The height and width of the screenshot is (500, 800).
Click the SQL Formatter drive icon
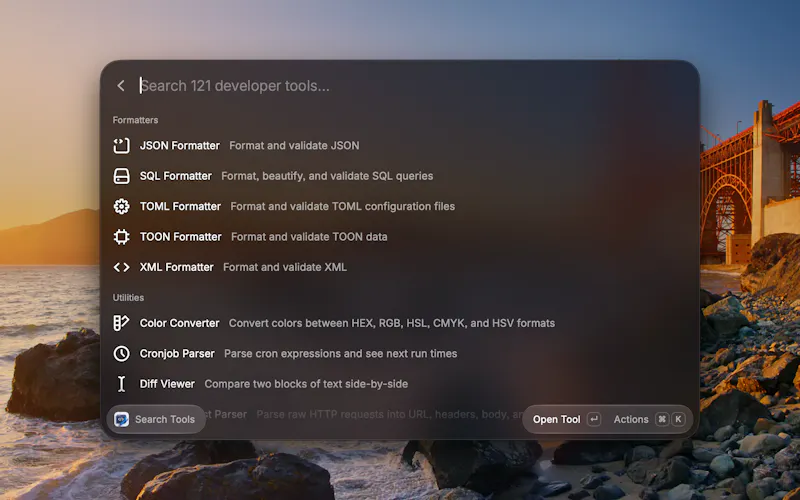(121, 176)
